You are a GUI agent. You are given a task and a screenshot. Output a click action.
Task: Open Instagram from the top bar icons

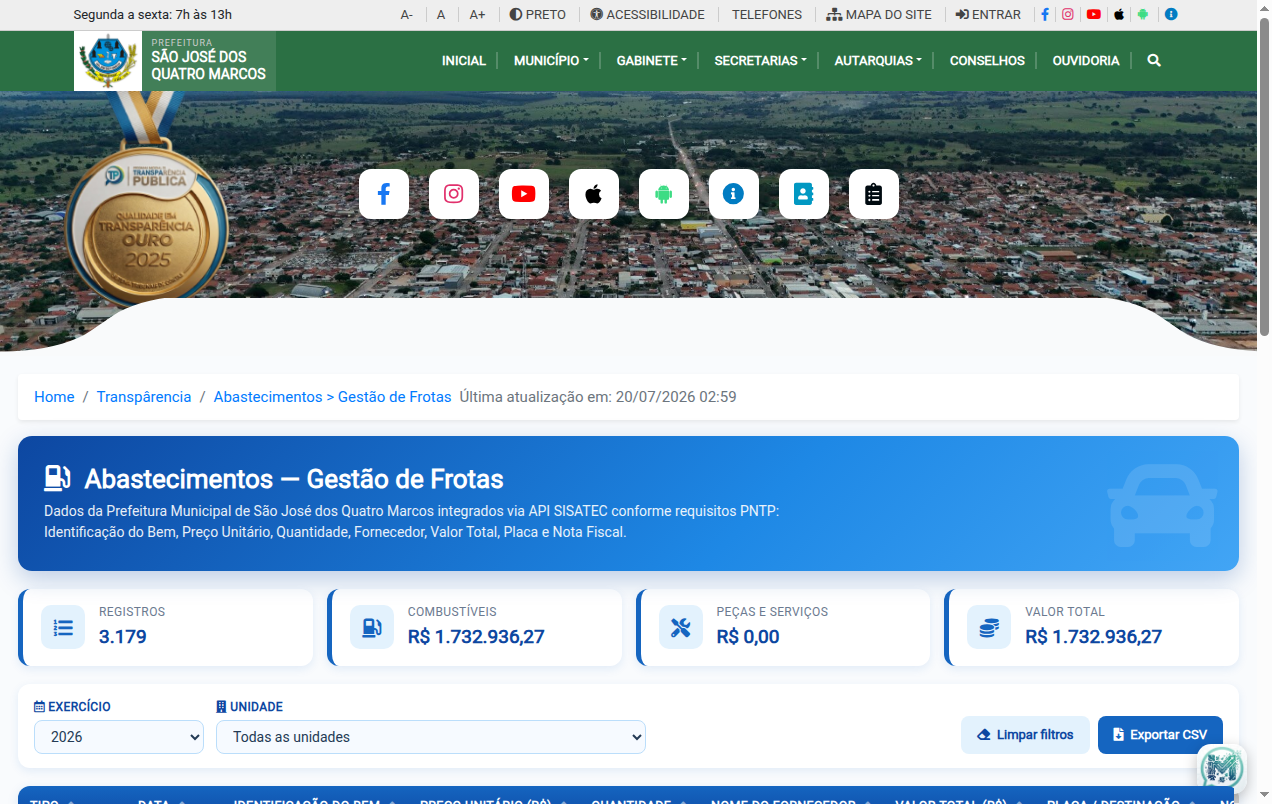[1068, 15]
